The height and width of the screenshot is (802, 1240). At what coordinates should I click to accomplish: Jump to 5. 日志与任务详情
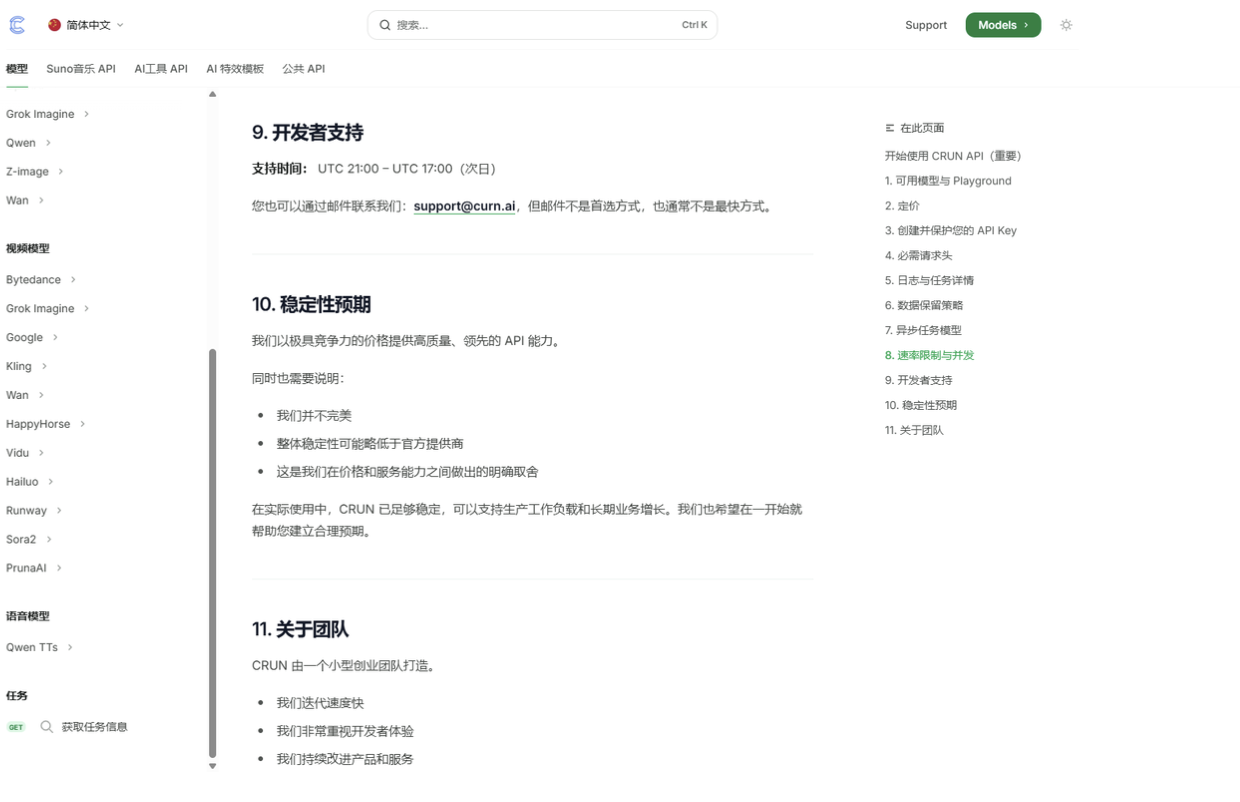pyautogui.click(x=929, y=281)
